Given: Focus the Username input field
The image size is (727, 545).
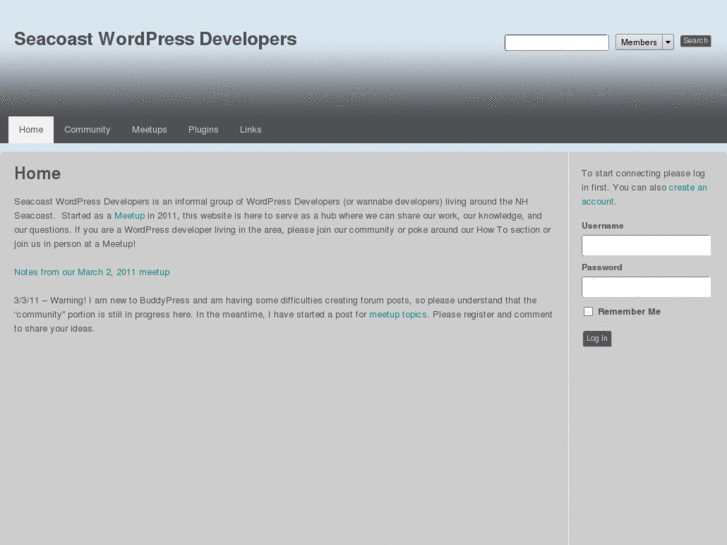Looking at the screenshot, I should click(646, 245).
